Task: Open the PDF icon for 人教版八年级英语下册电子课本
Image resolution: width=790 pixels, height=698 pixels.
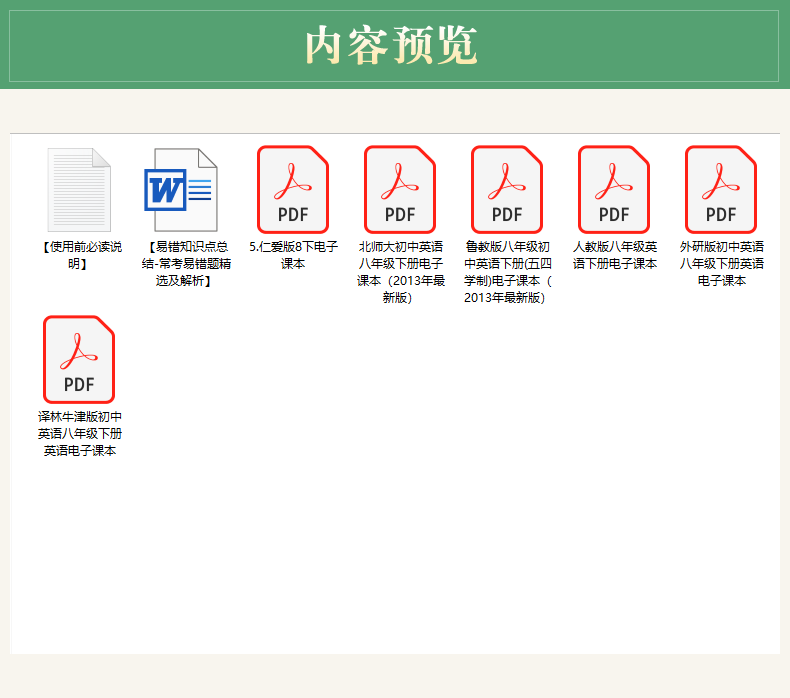Action: click(x=614, y=190)
